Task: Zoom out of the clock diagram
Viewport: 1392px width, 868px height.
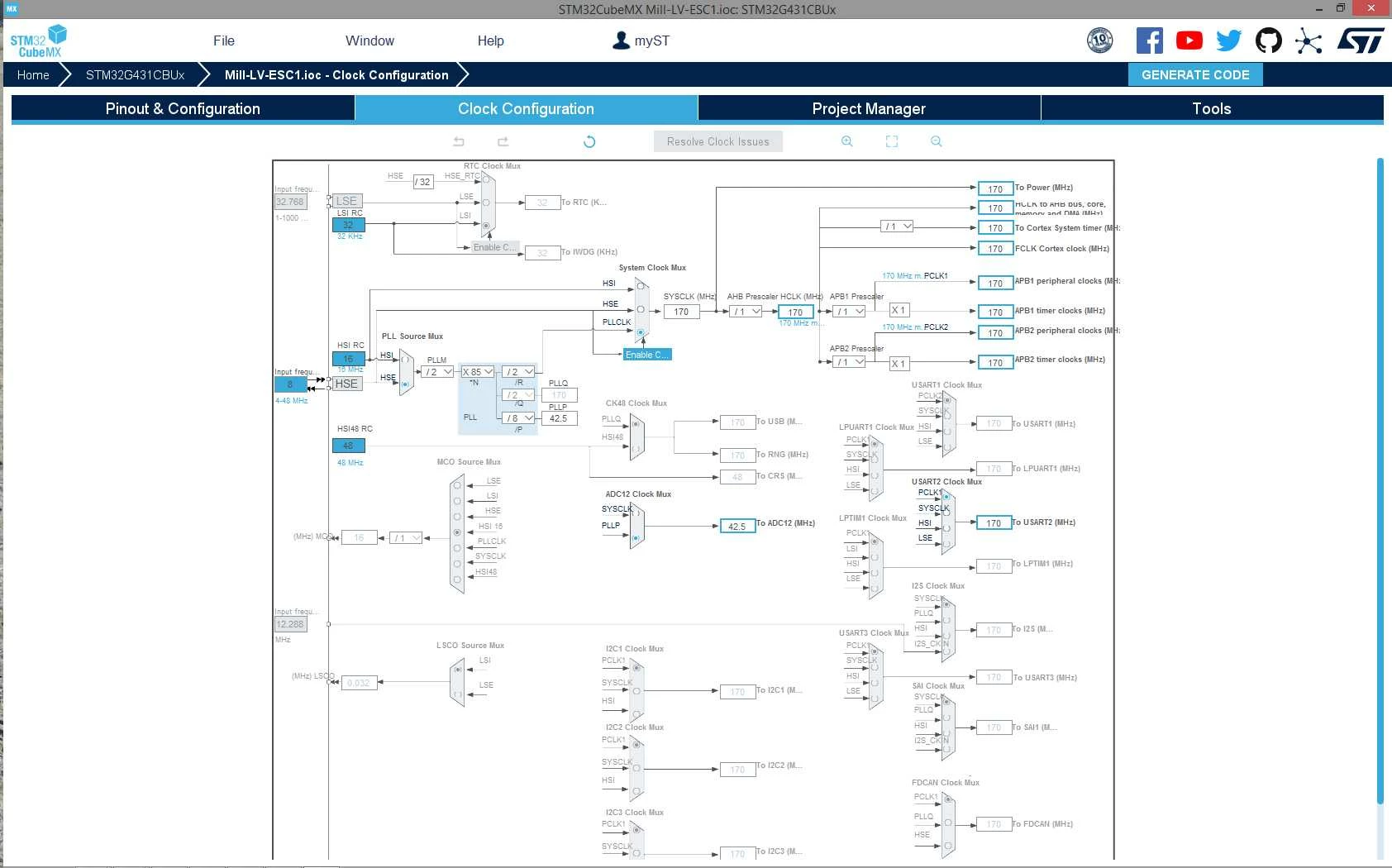Action: 937,141
